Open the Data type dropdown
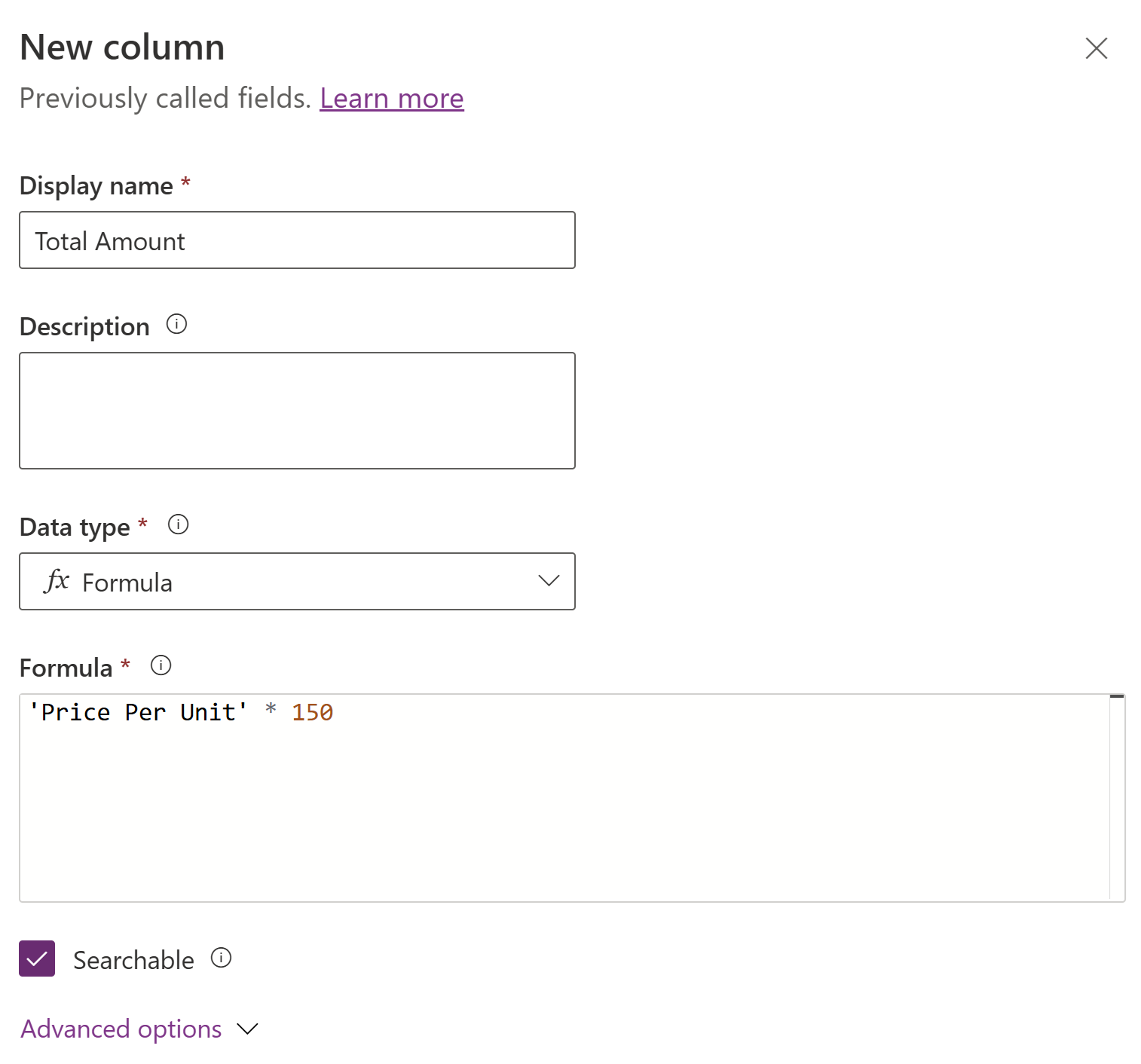 pyautogui.click(x=297, y=581)
